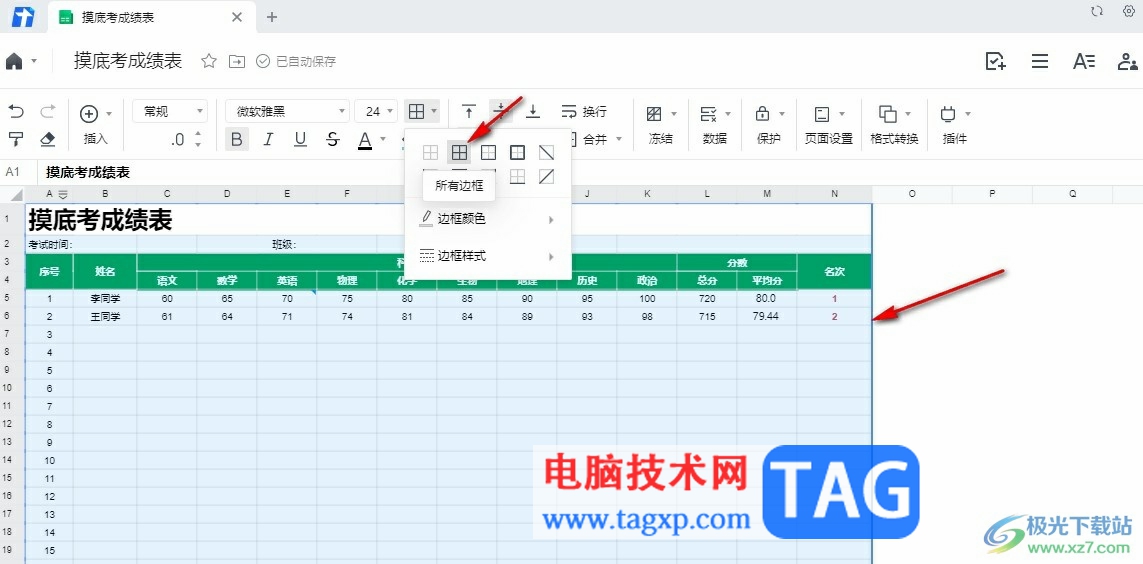Expand the font color dropdown arrow
1143x564 pixels.
(x=383, y=139)
